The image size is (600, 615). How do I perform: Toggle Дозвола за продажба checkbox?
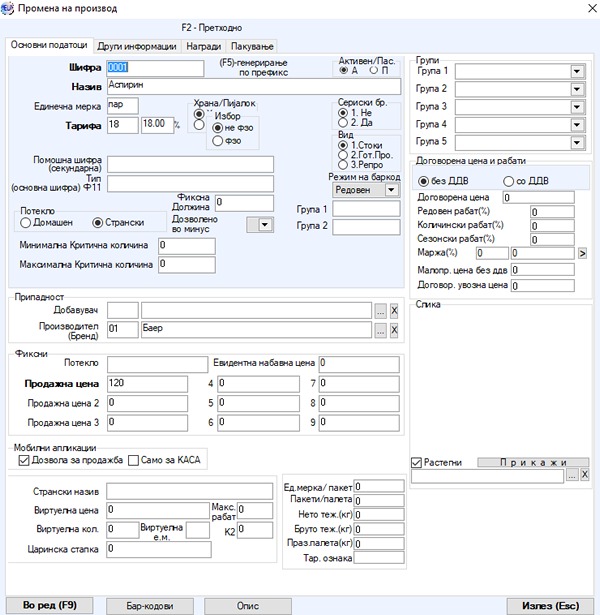24,460
